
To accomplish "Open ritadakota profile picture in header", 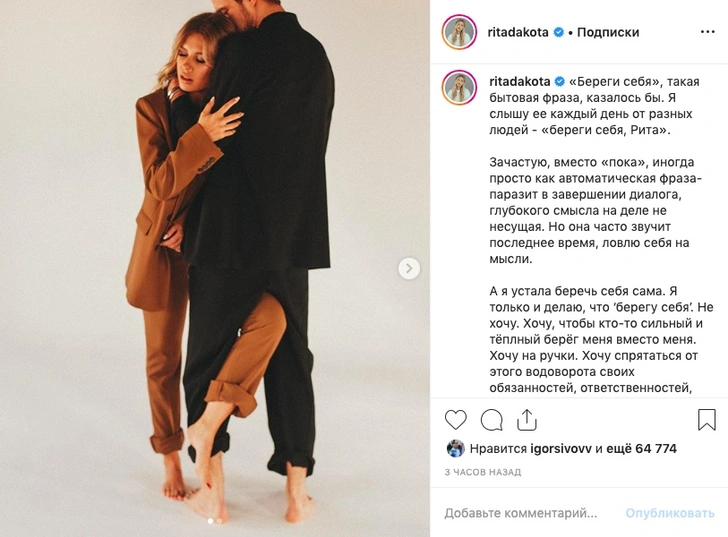I will [x=459, y=32].
